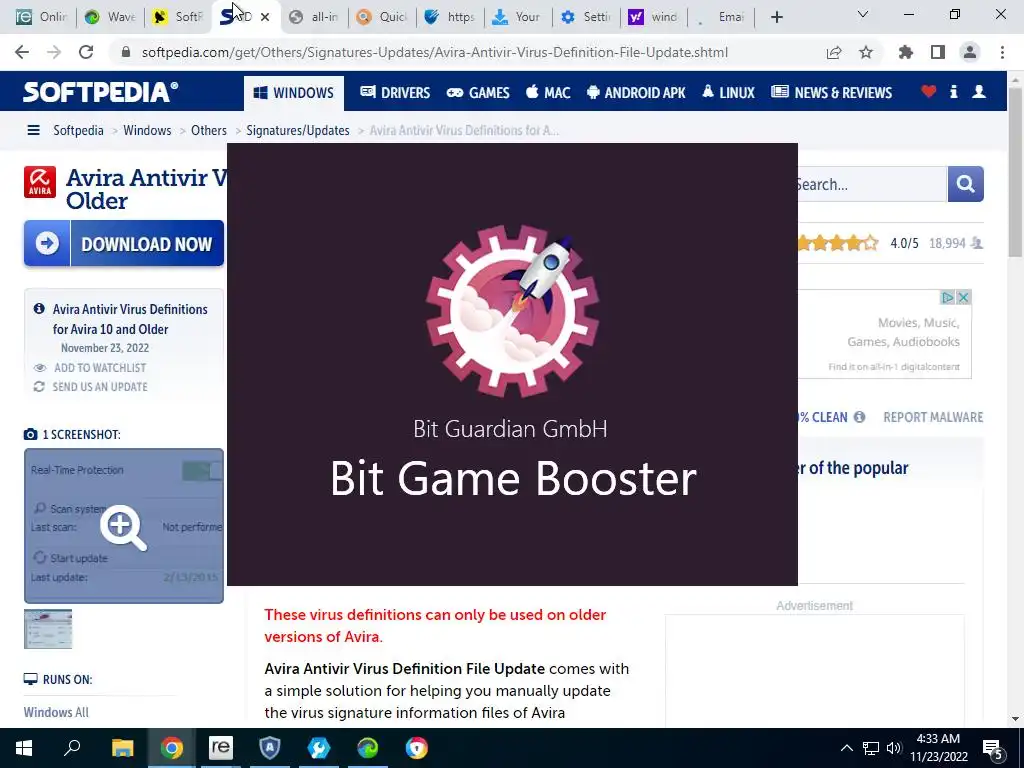Click the share page icon in address bar
Screen dimensions: 1024x768
(834, 53)
